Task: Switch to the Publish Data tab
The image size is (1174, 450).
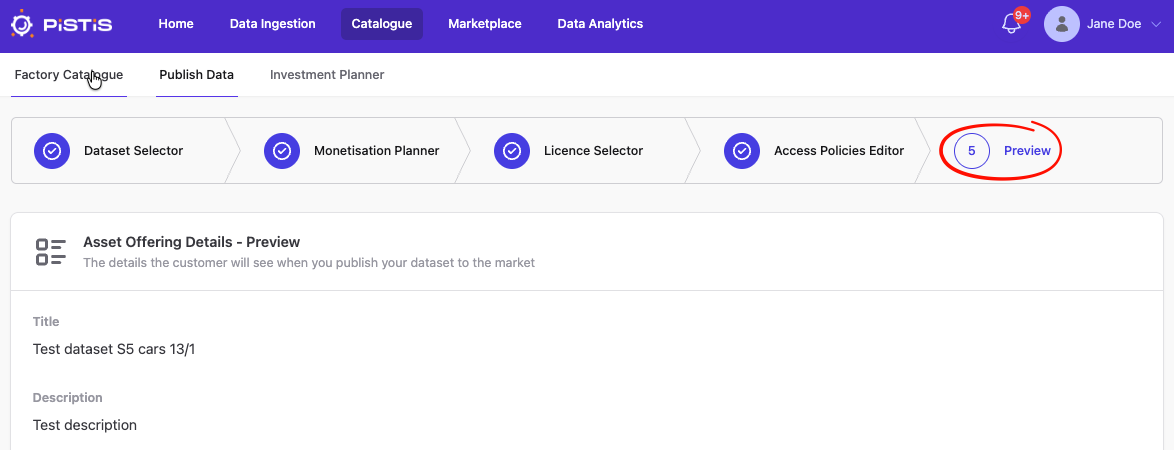Action: pos(196,75)
